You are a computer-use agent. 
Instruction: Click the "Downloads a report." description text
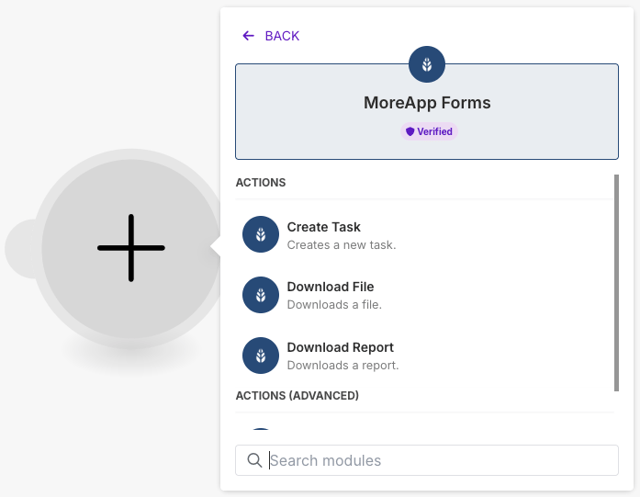343,365
